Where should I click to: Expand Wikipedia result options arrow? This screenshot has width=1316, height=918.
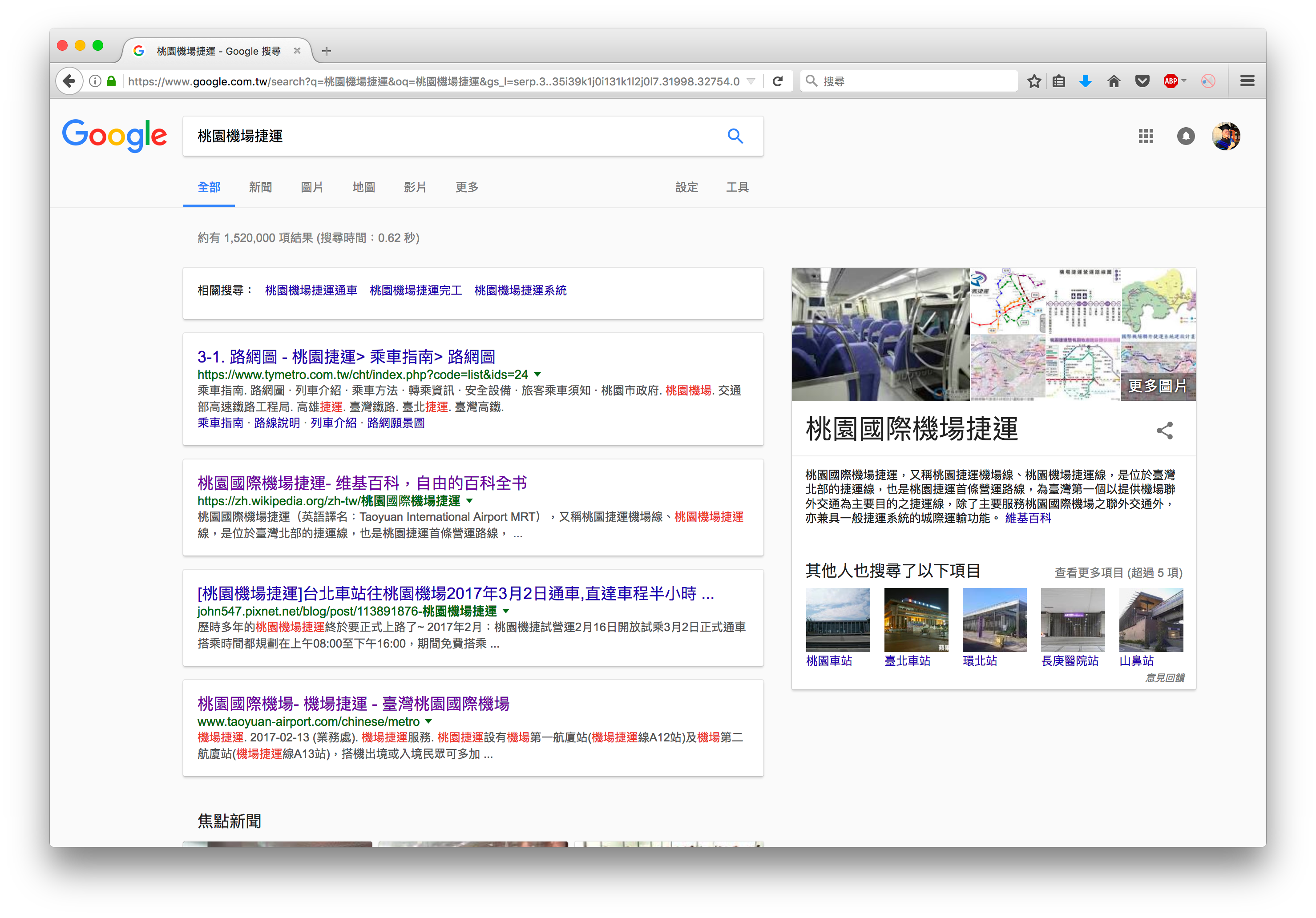pos(469,501)
